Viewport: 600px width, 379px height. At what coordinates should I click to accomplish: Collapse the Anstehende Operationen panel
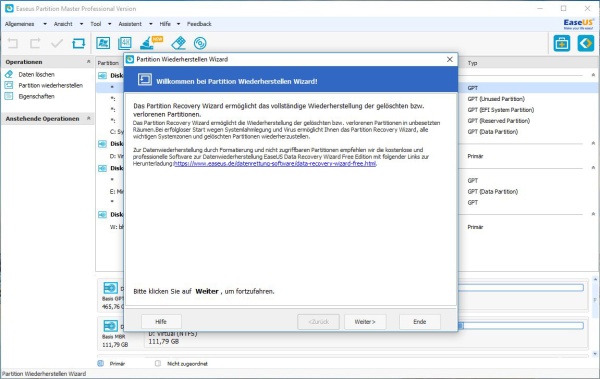coord(88,118)
